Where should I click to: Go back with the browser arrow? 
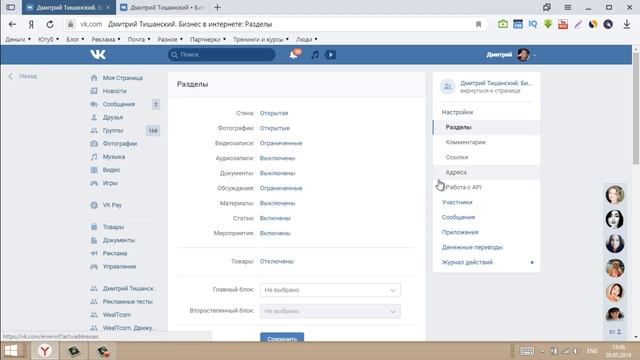click(x=12, y=24)
